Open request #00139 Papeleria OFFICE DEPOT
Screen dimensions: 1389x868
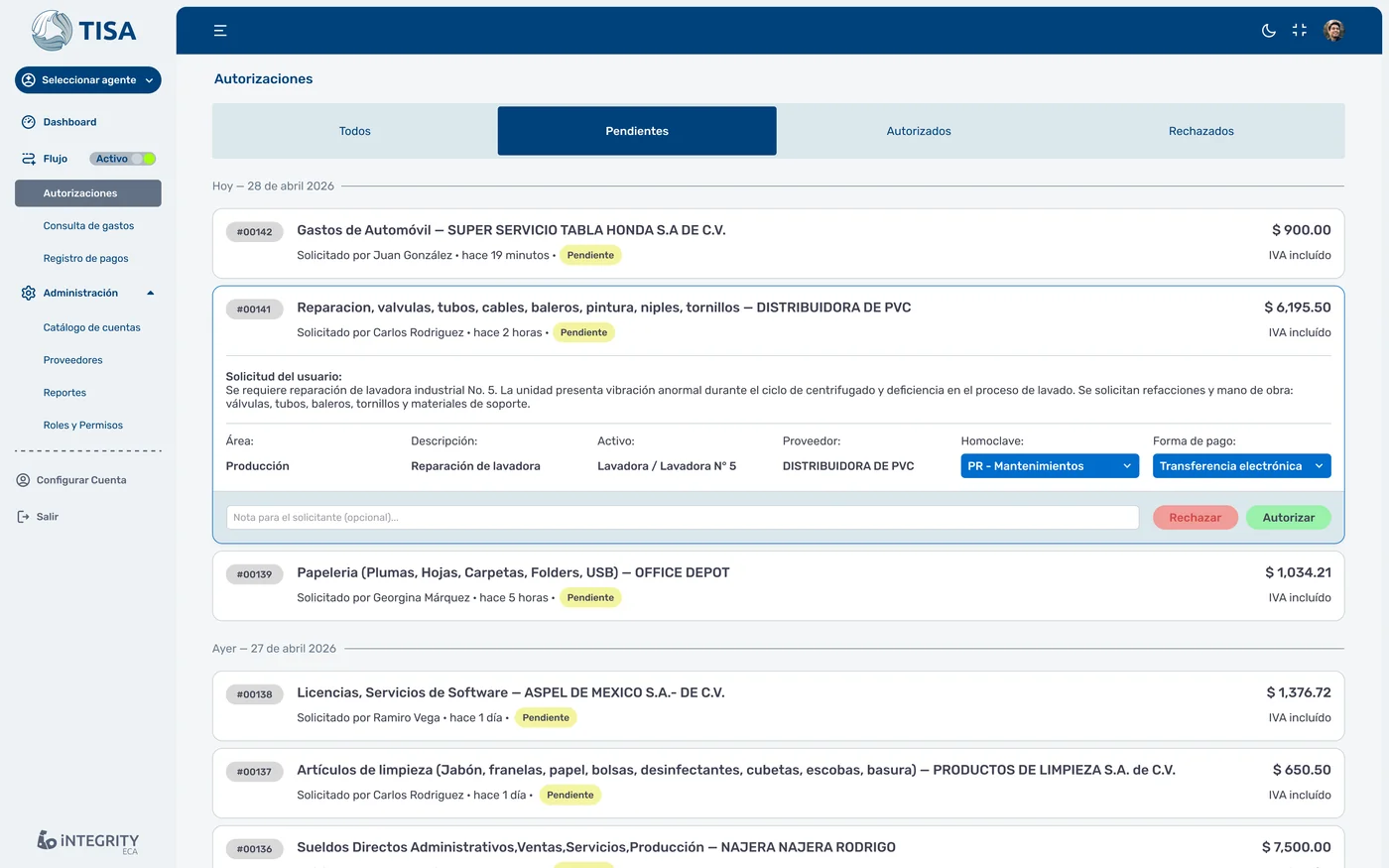tap(778, 585)
